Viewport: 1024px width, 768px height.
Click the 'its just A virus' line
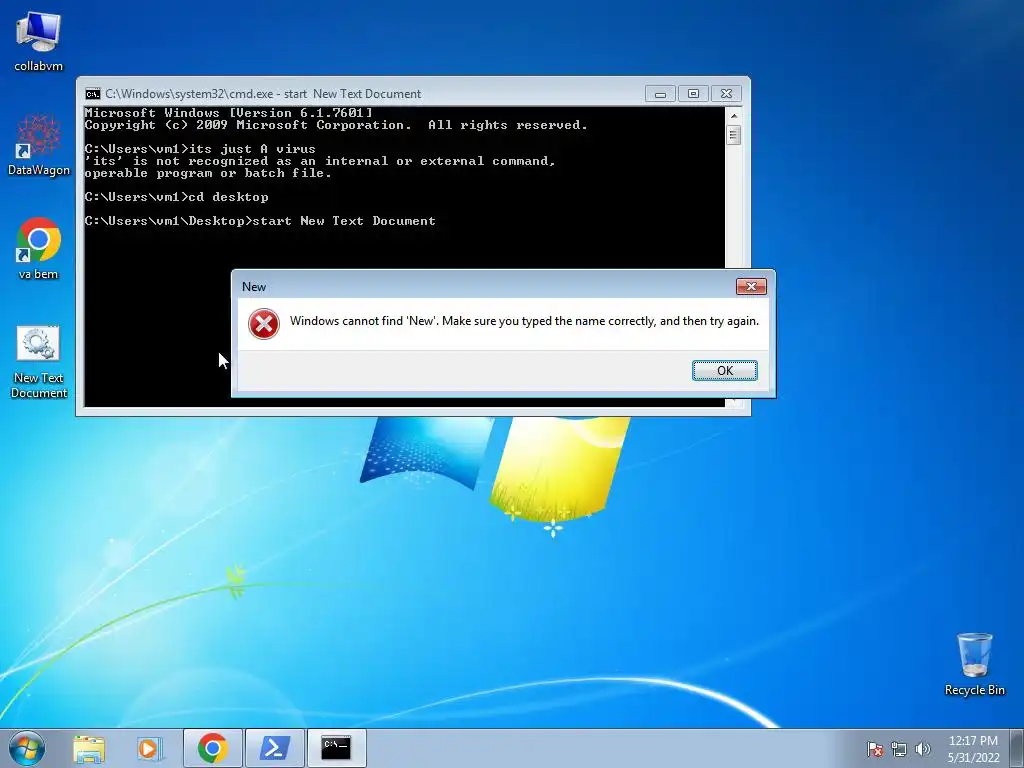pyautogui.click(x=200, y=149)
